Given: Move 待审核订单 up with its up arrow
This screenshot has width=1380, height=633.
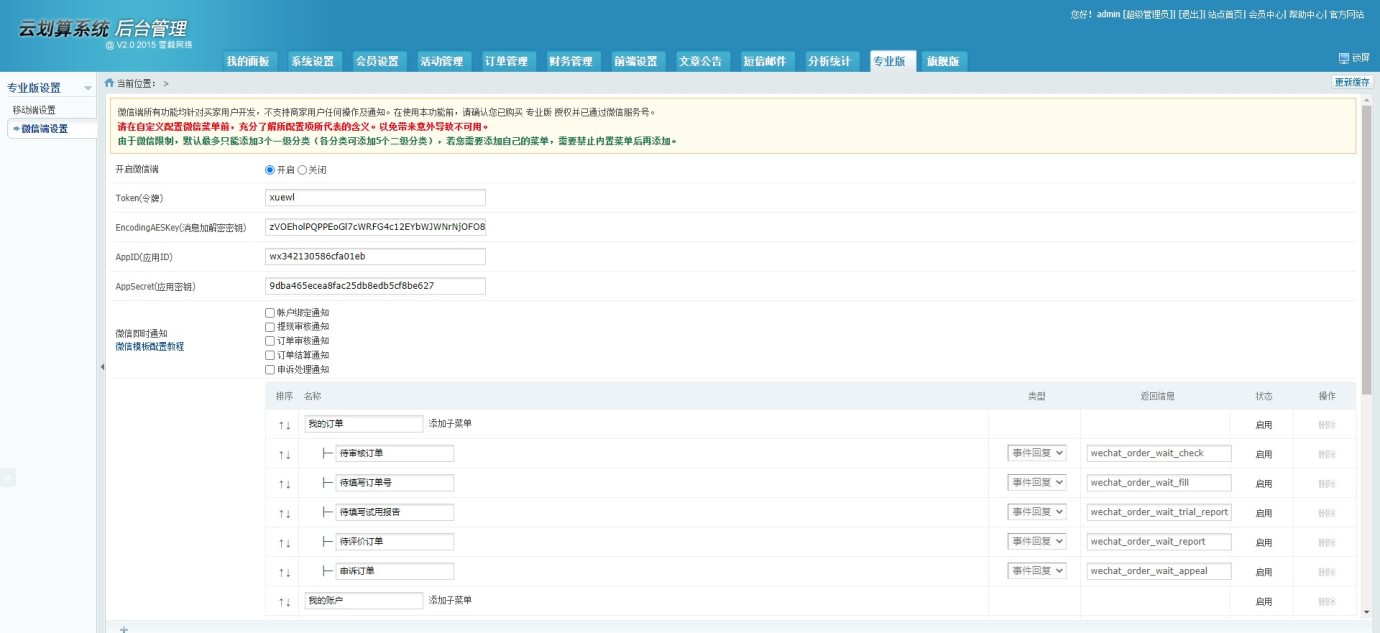Looking at the screenshot, I should click(x=281, y=455).
